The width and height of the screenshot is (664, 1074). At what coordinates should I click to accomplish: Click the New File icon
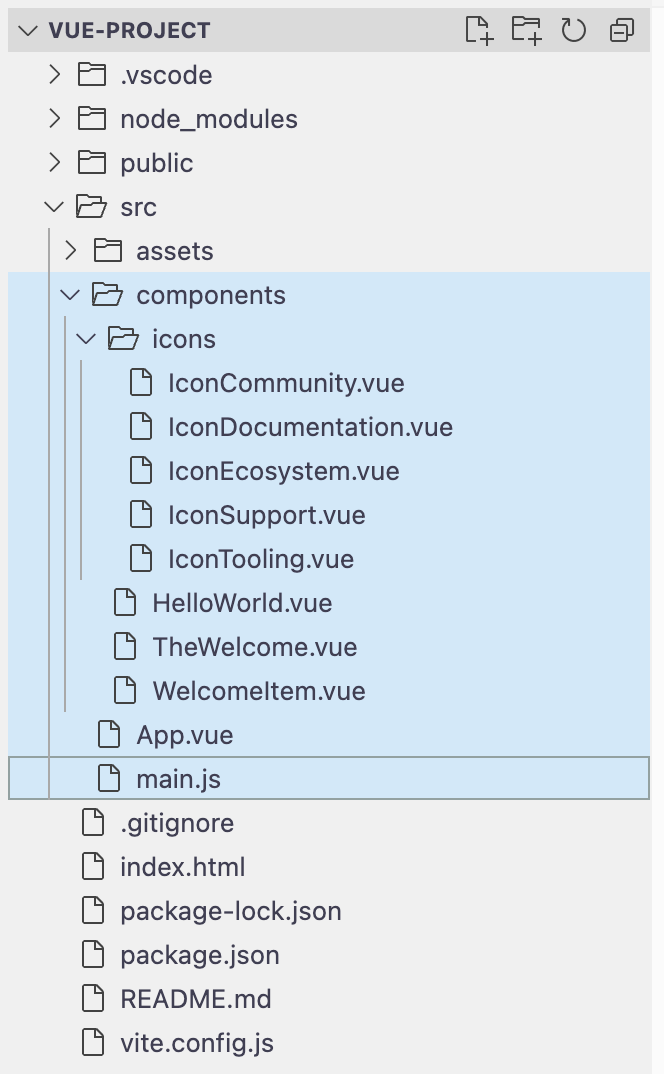click(x=480, y=31)
